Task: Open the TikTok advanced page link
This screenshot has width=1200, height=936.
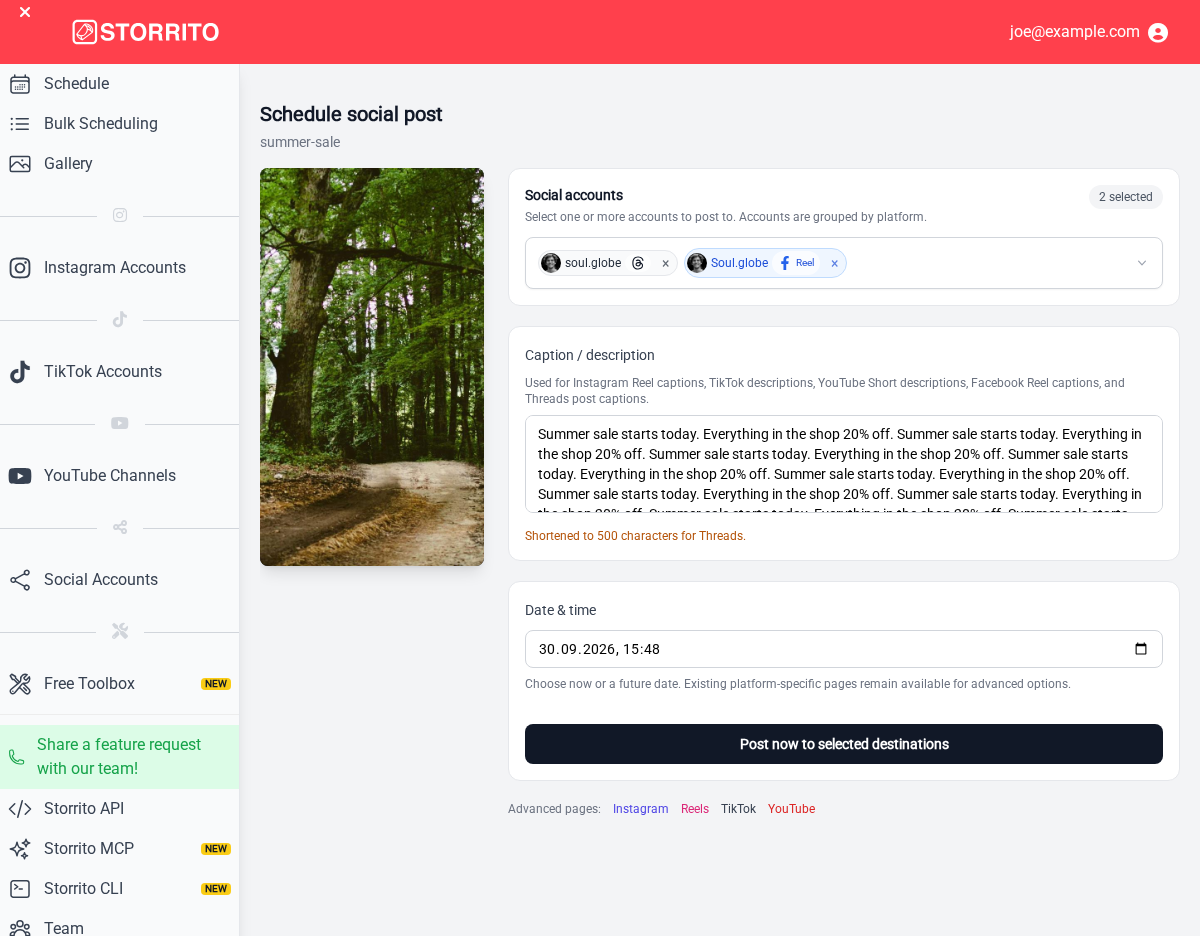Action: pos(739,809)
